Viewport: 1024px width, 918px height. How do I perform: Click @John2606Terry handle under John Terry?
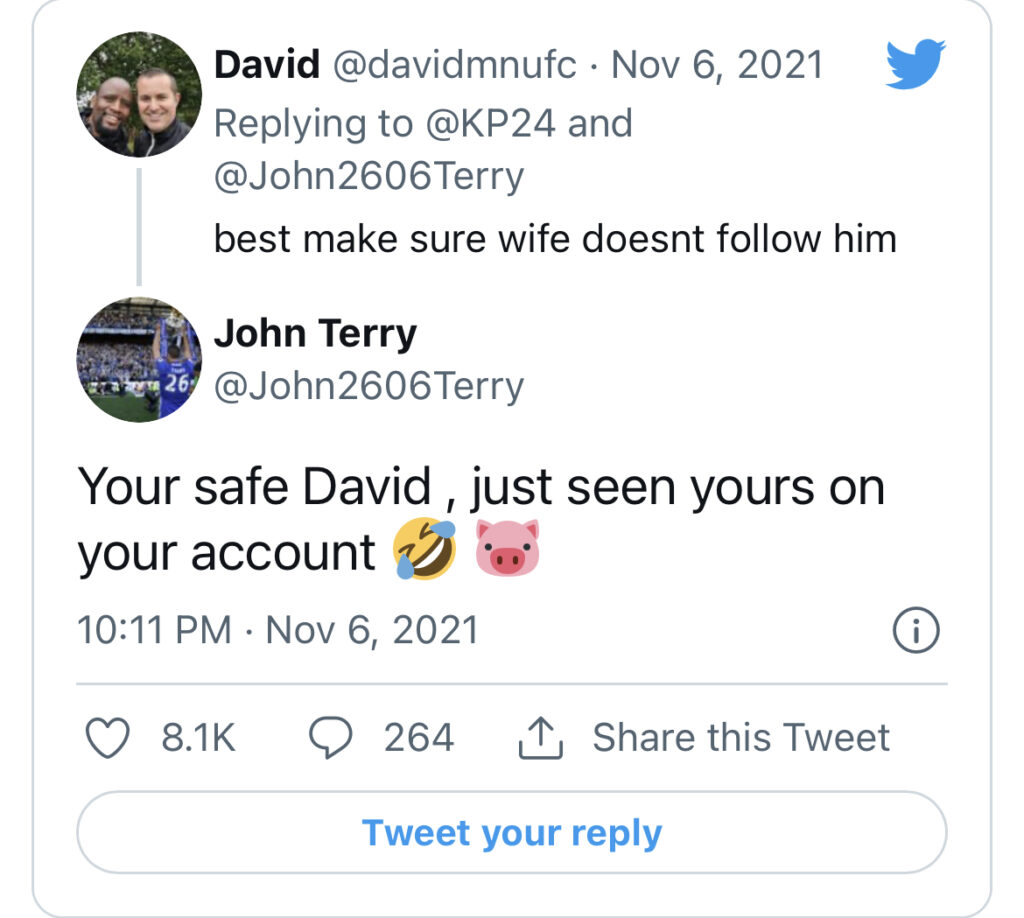point(369,386)
